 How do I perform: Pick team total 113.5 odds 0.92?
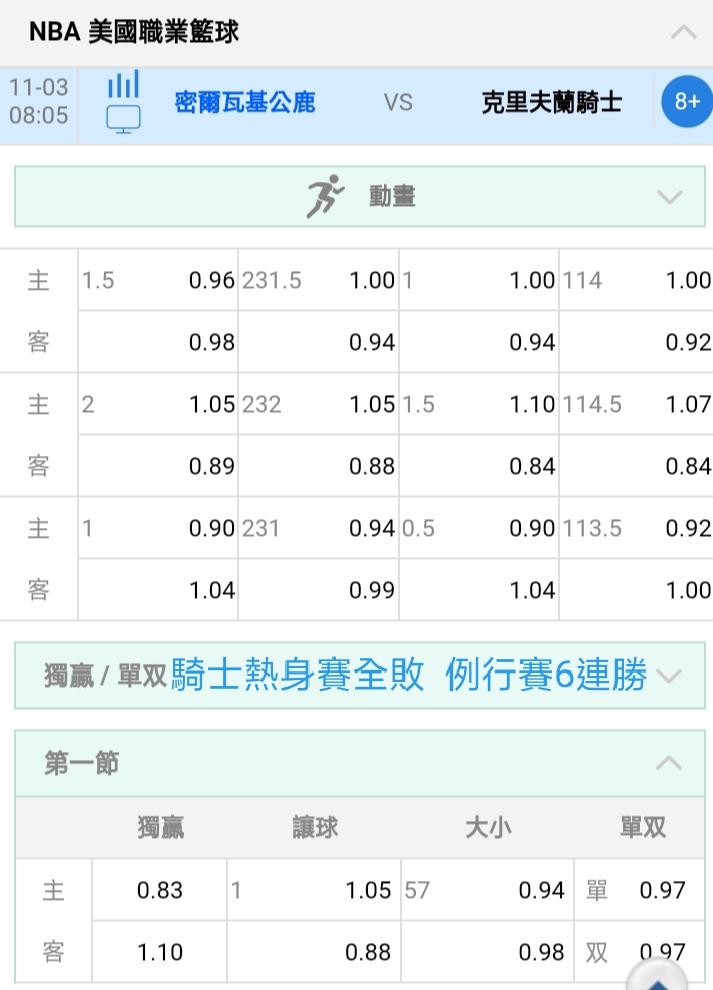[637, 528]
